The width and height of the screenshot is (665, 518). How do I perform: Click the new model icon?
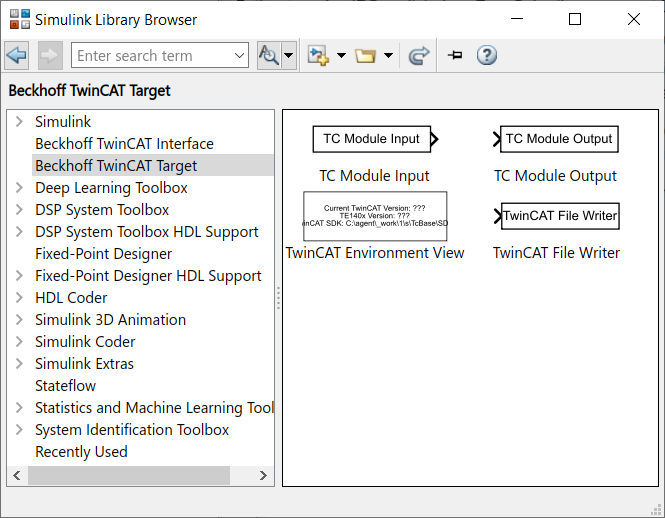click(318, 55)
